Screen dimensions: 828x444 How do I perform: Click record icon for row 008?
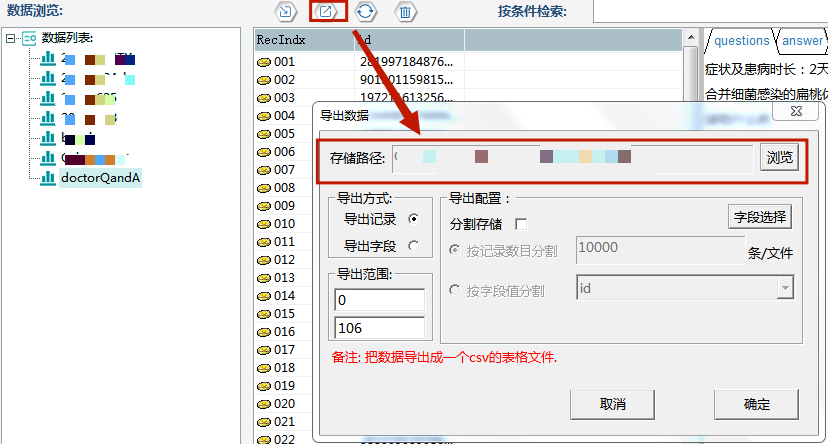tap(264, 188)
